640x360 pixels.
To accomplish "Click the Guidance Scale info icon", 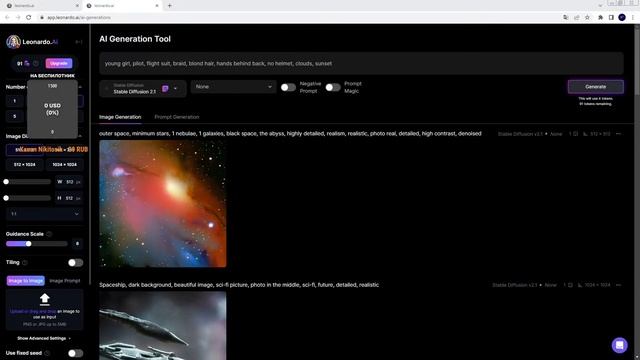I will pyautogui.click(x=49, y=234).
